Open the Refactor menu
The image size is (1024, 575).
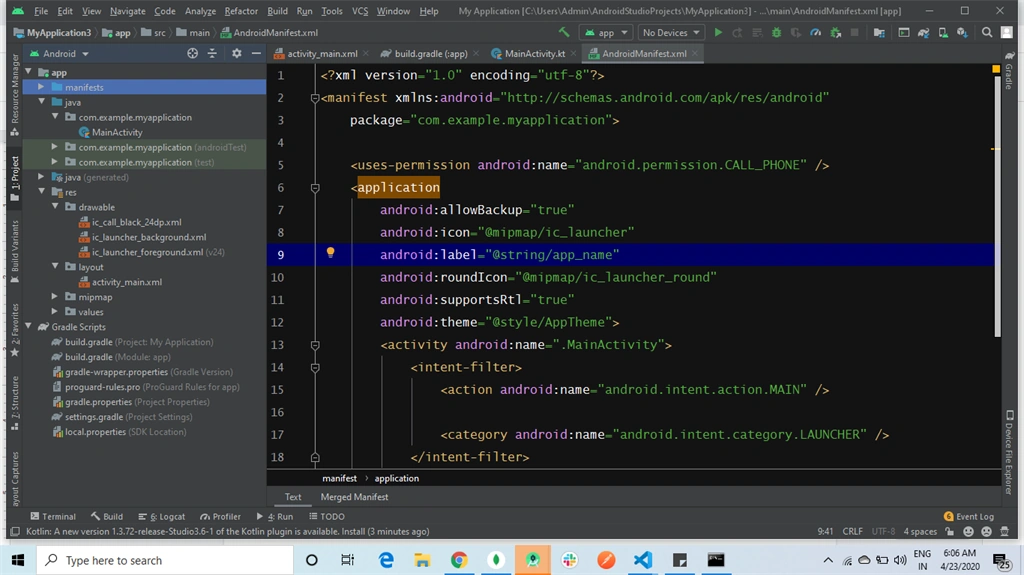pos(241,11)
